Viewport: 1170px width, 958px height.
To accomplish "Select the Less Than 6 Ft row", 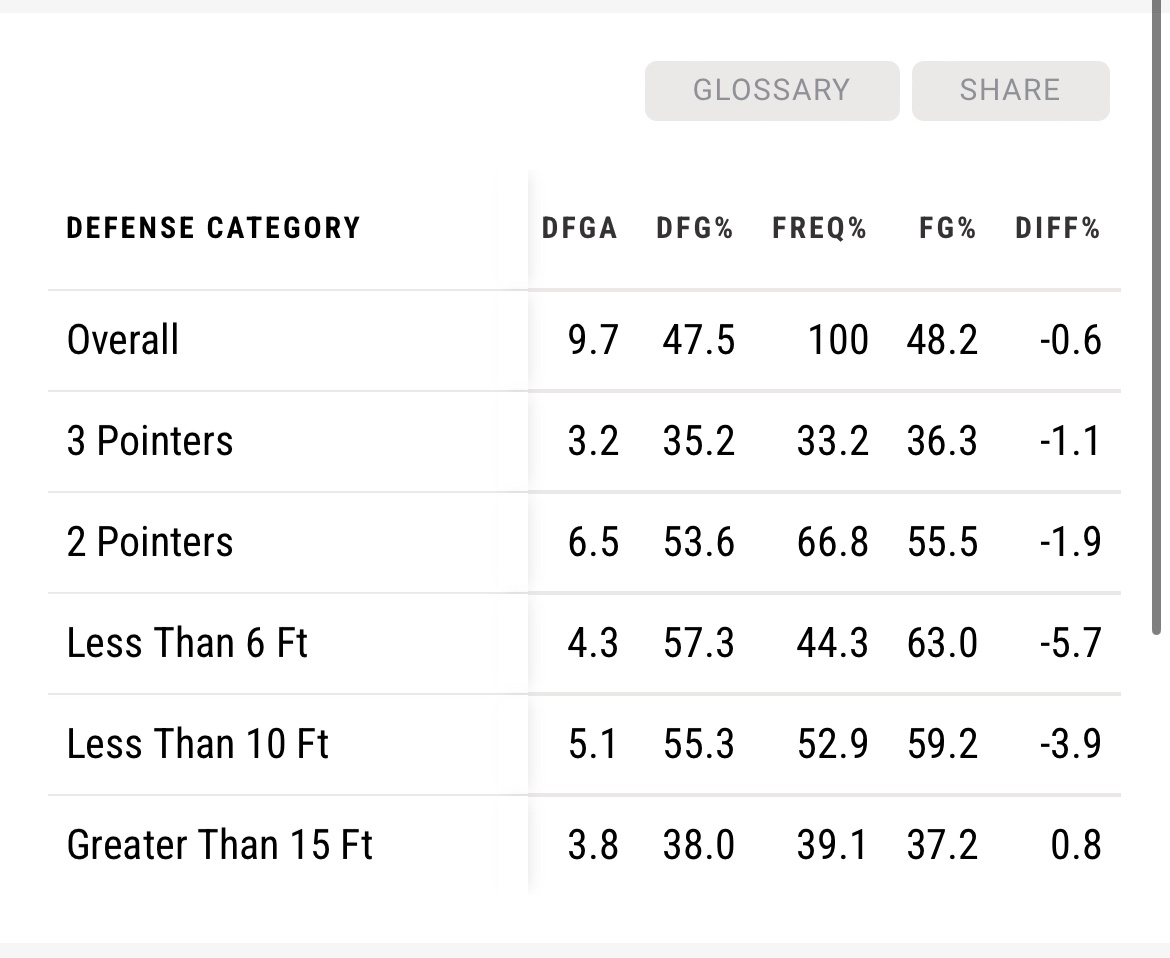I will point(187,643).
